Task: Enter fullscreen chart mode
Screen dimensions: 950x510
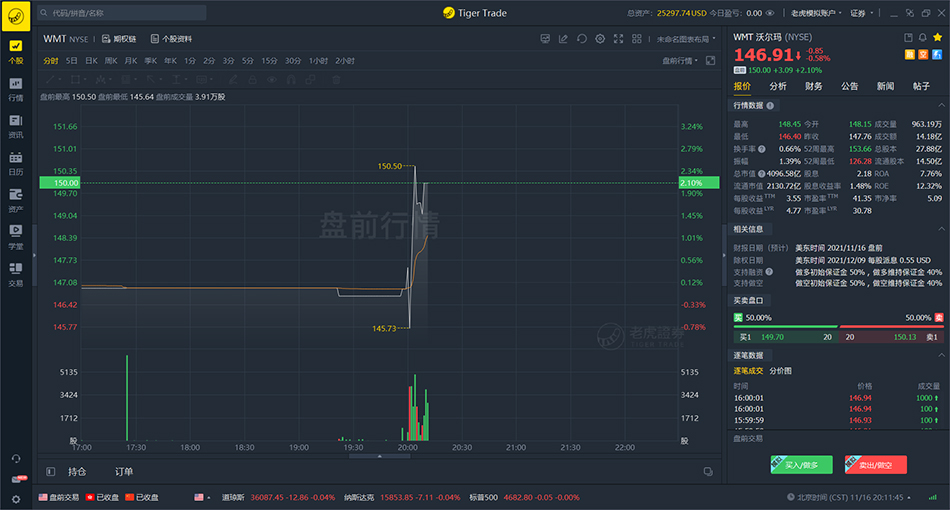Action: pos(618,39)
